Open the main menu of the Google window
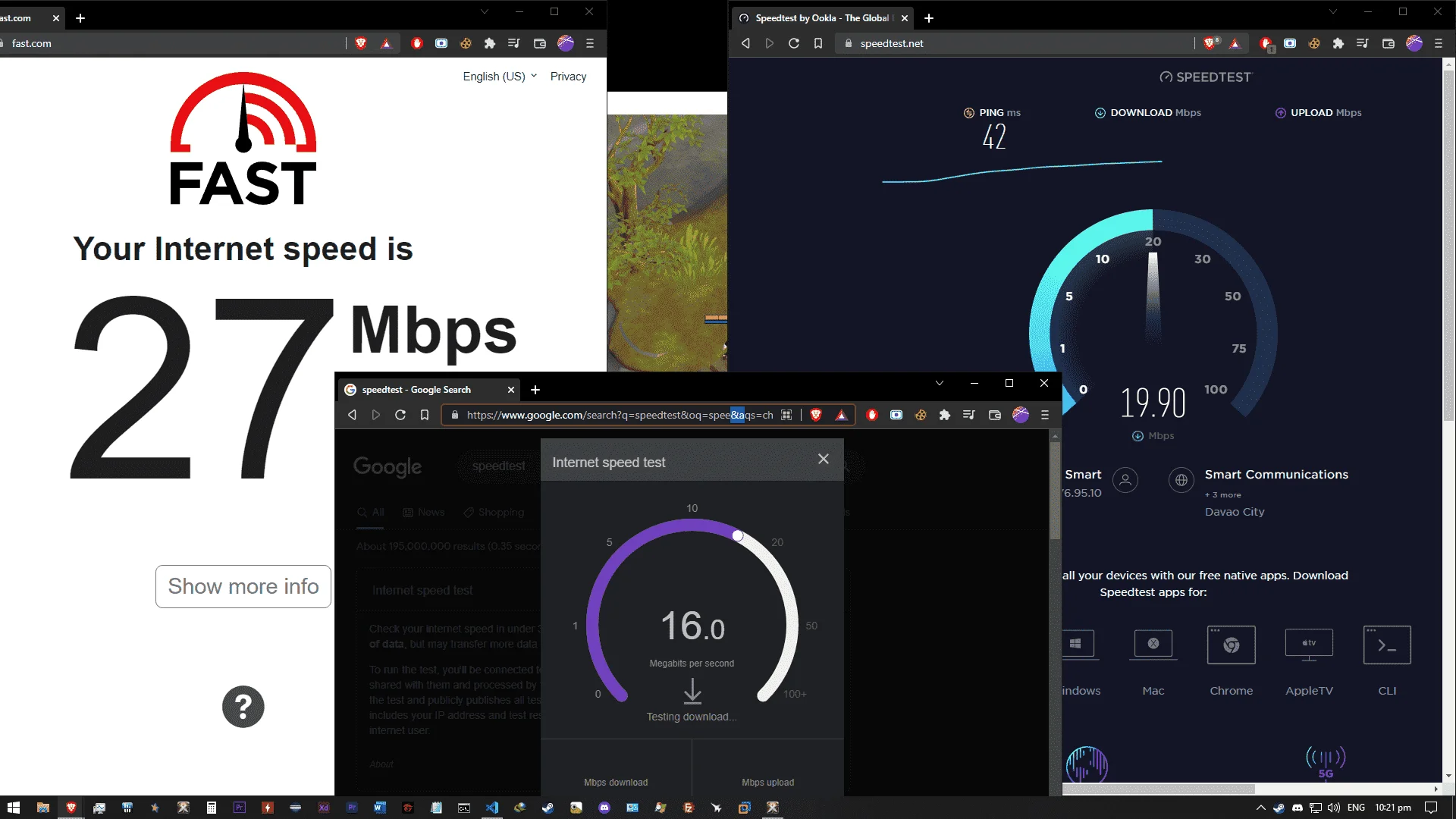The image size is (1456, 819). [x=1045, y=415]
